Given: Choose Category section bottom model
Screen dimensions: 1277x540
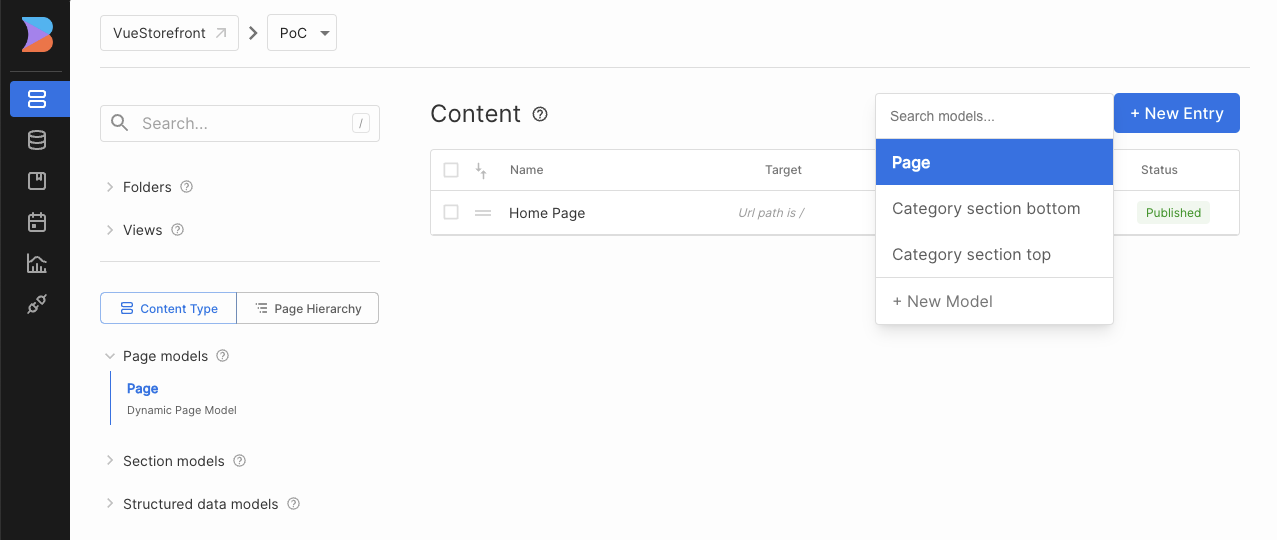Looking at the screenshot, I should point(994,209).
